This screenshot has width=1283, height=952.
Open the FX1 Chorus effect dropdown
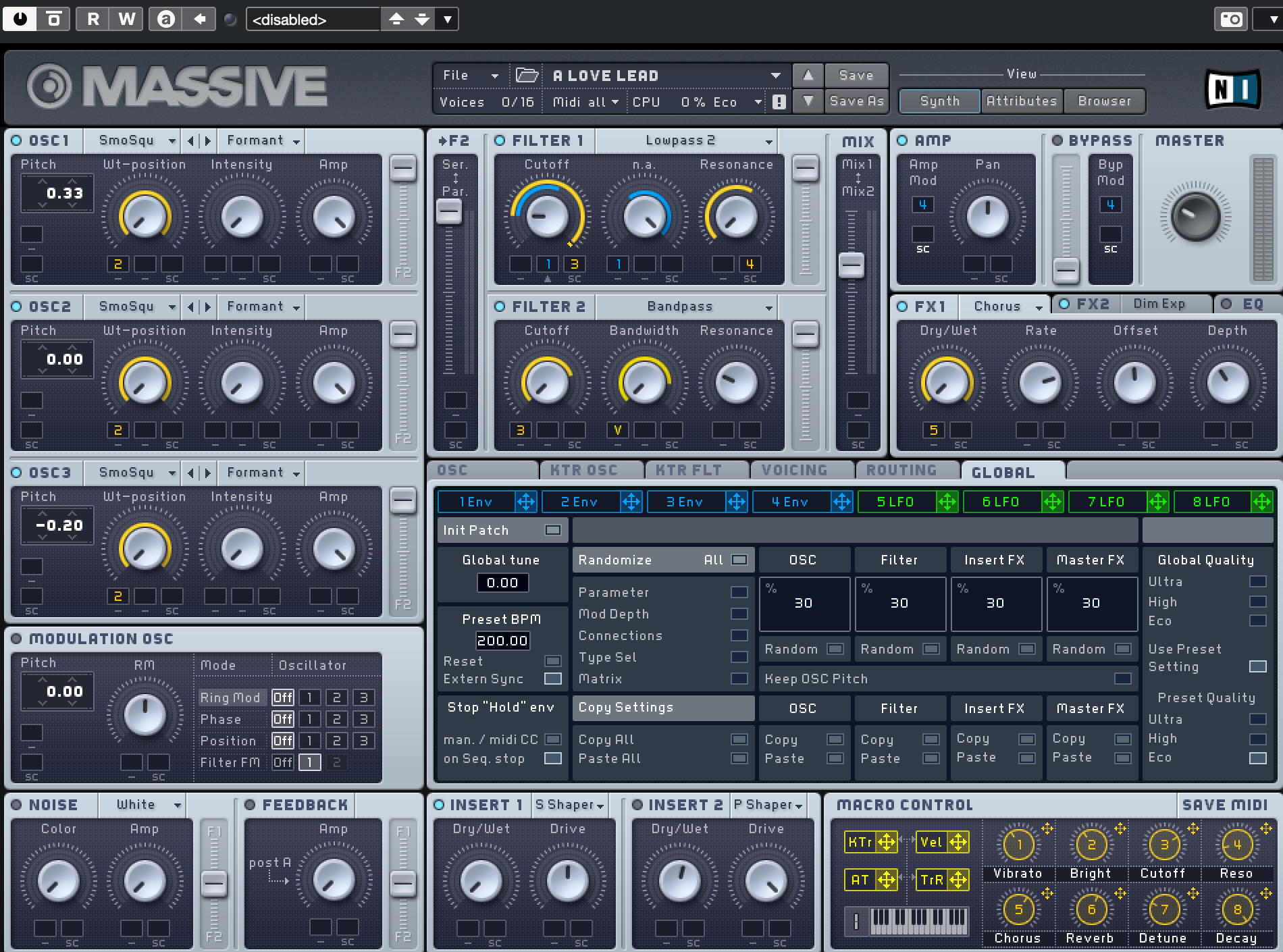coord(1005,307)
